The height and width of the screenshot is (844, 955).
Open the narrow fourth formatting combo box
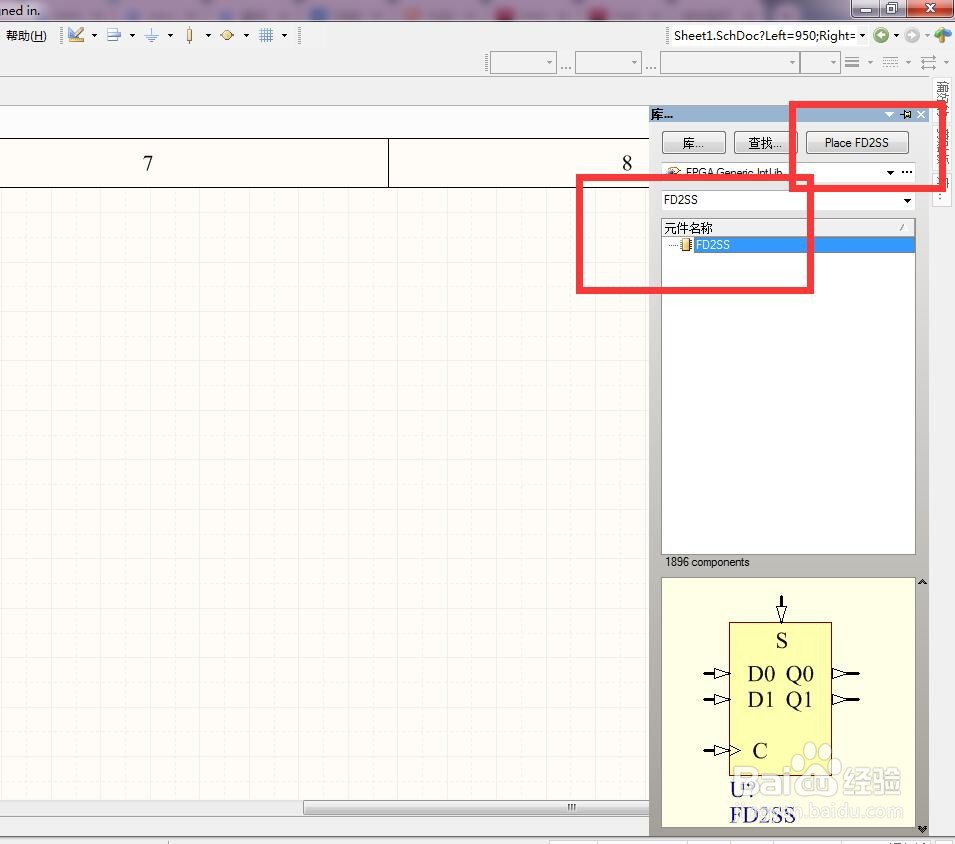click(x=820, y=62)
